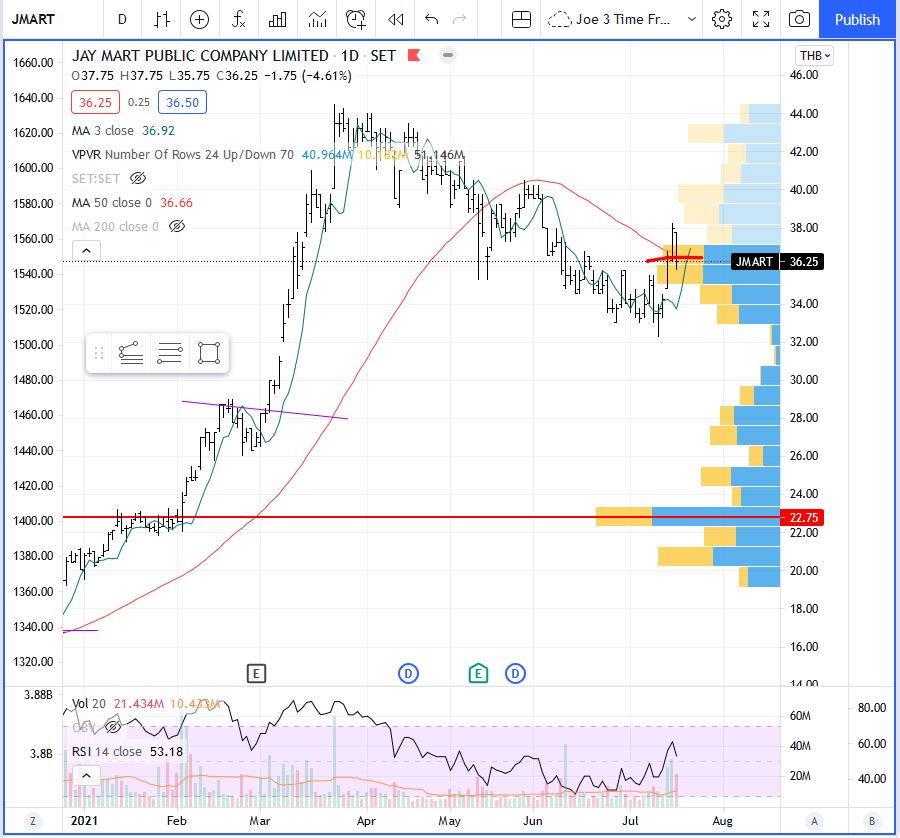
Task: Open the bar style selector
Action: (x=162, y=20)
